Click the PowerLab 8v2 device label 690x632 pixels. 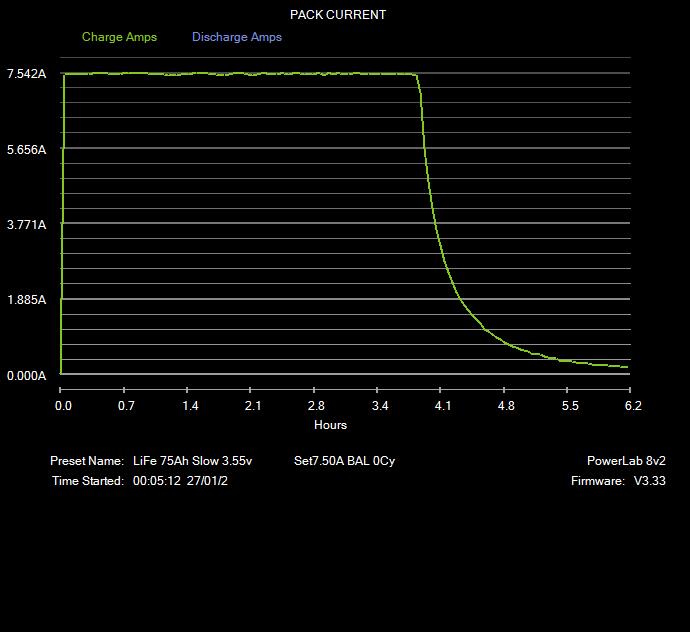[x=626, y=461]
